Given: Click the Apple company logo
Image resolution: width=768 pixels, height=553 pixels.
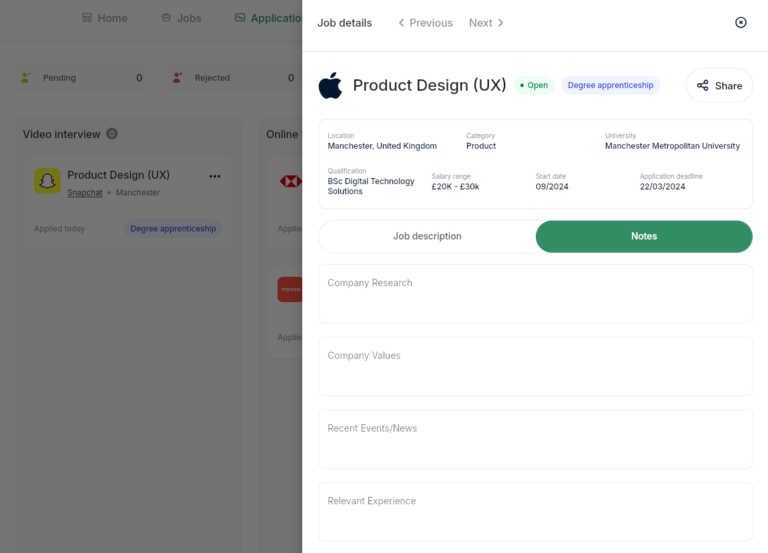Looking at the screenshot, I should (330, 86).
